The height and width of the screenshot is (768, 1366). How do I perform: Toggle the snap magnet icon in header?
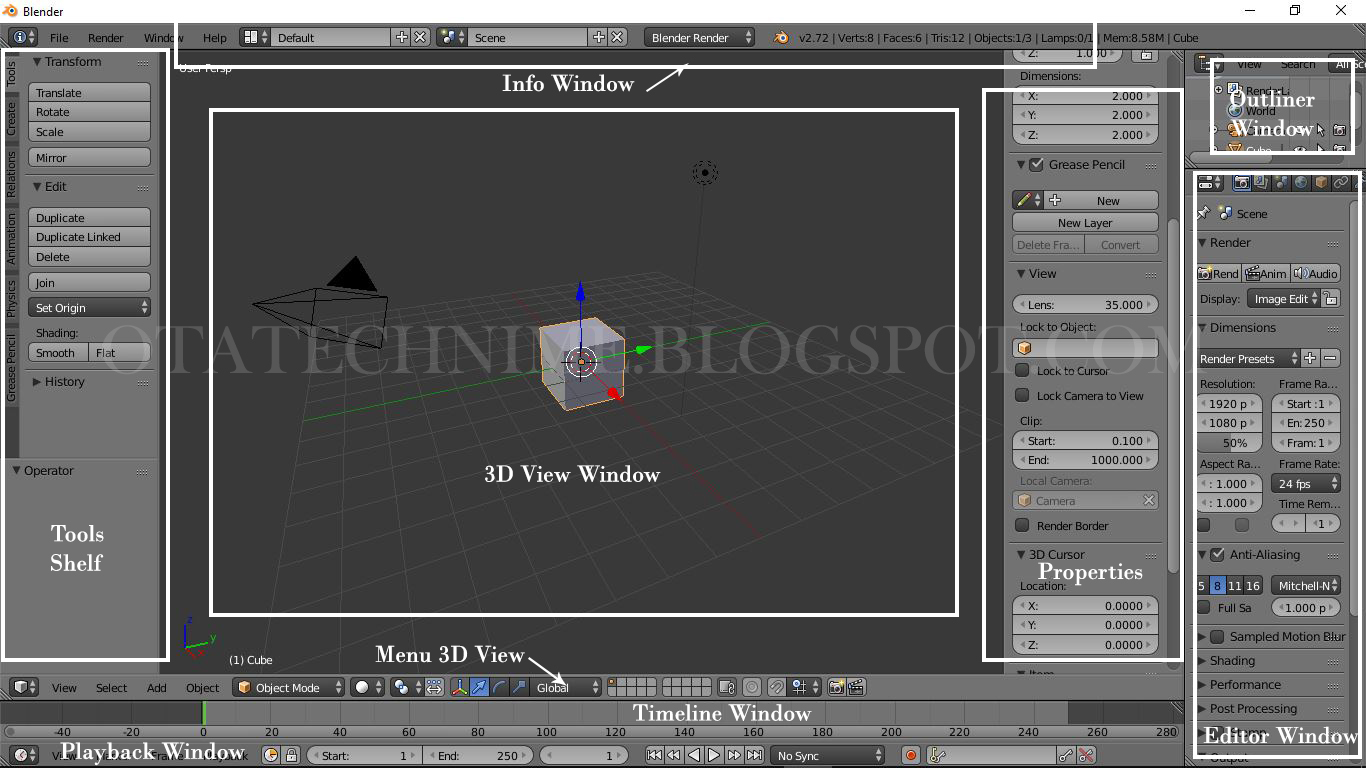pyautogui.click(x=777, y=687)
